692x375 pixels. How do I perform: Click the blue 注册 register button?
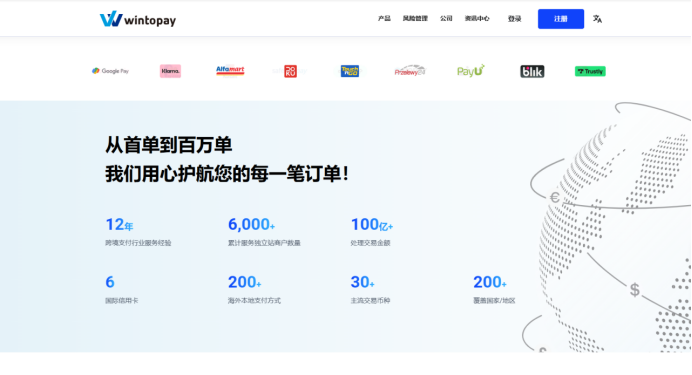561,19
